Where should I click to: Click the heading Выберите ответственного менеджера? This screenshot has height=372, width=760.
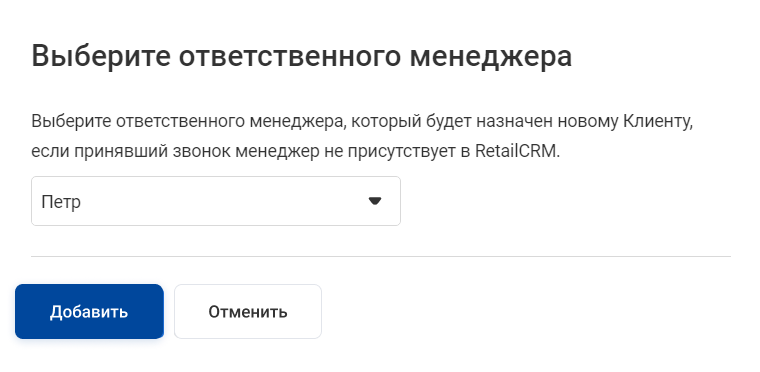[301, 56]
